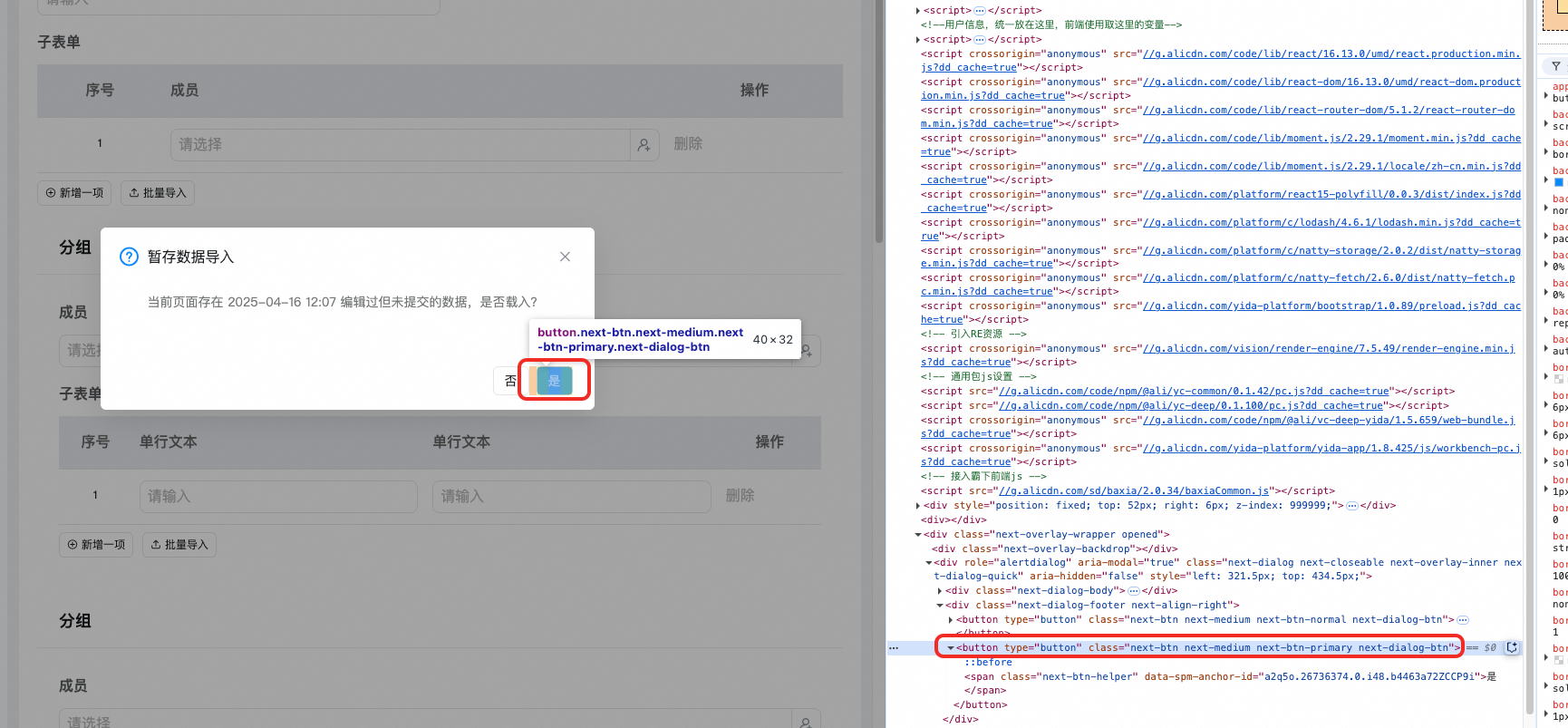1568x728 pixels.
Task: Collapse the alertdialog div node
Action: click(x=928, y=563)
